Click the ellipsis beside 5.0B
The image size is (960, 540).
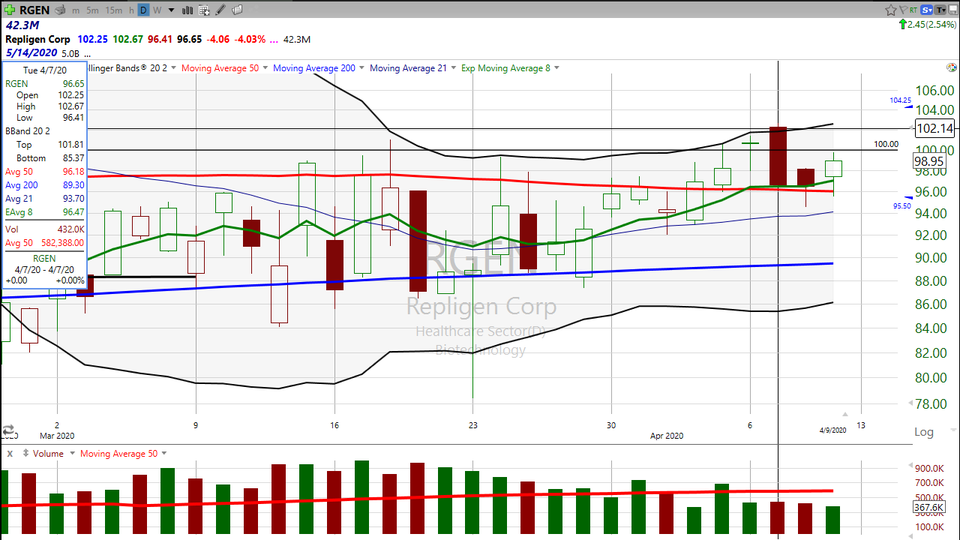tap(88, 54)
